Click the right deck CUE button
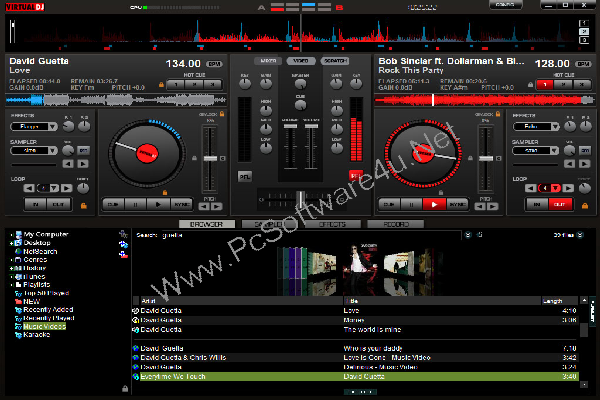 click(x=389, y=204)
